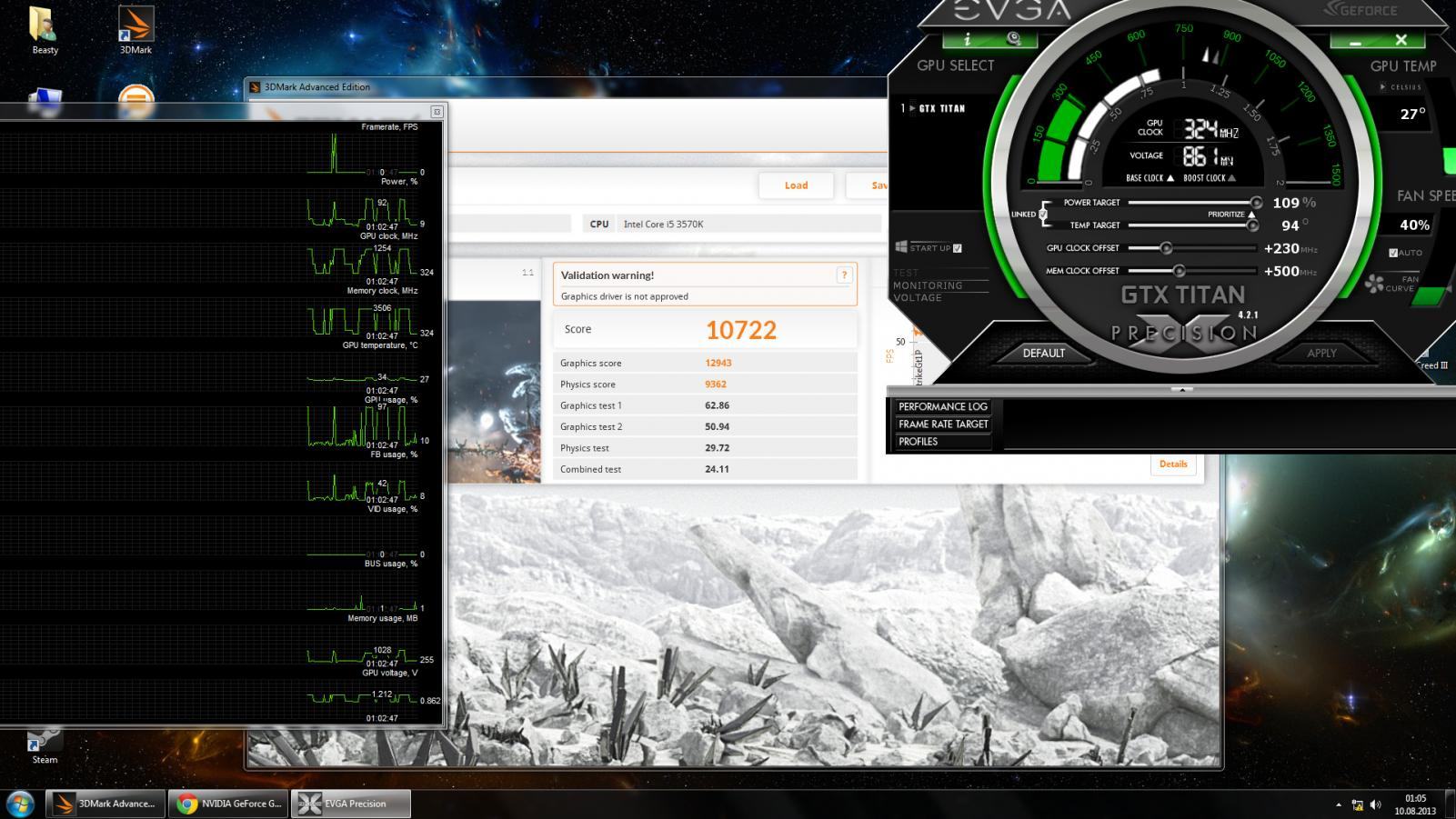Open the 3DMark desktop shortcut

[136, 30]
